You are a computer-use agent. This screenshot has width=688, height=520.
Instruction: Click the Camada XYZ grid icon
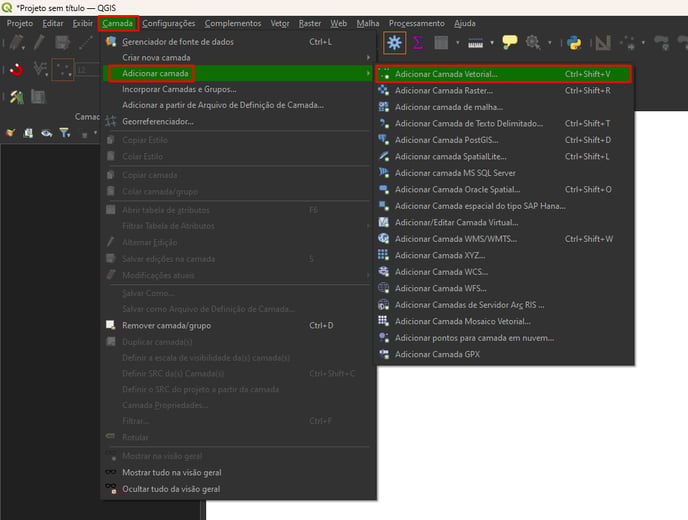pos(383,255)
